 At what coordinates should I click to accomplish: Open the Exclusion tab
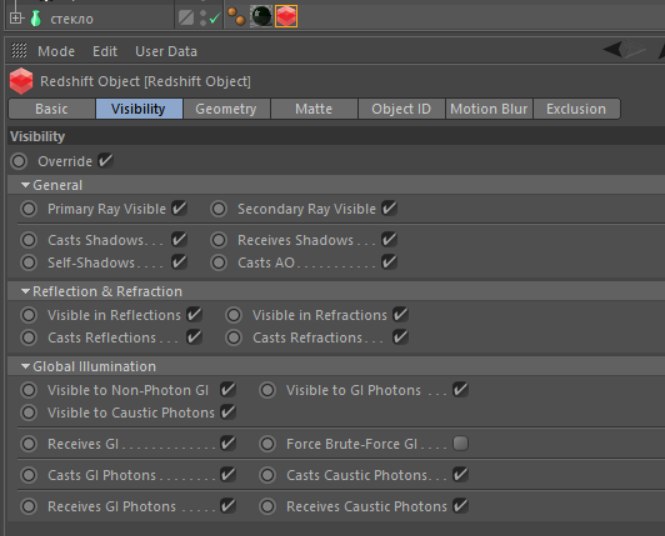tap(576, 109)
